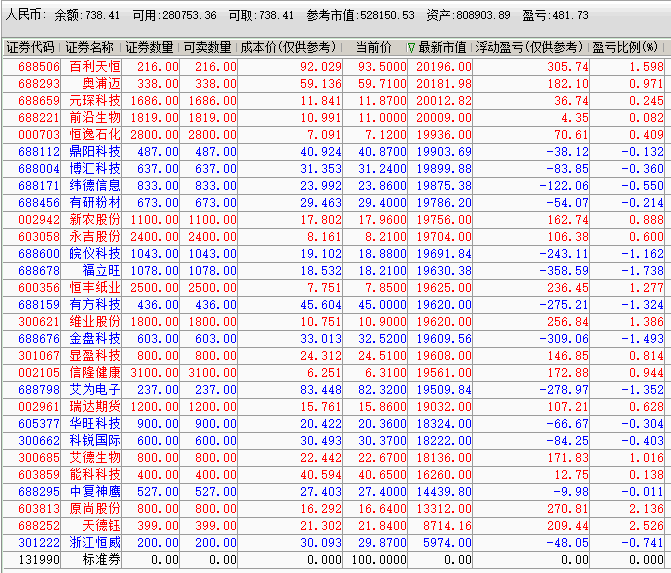Click cost price 83.448

coord(321,389)
